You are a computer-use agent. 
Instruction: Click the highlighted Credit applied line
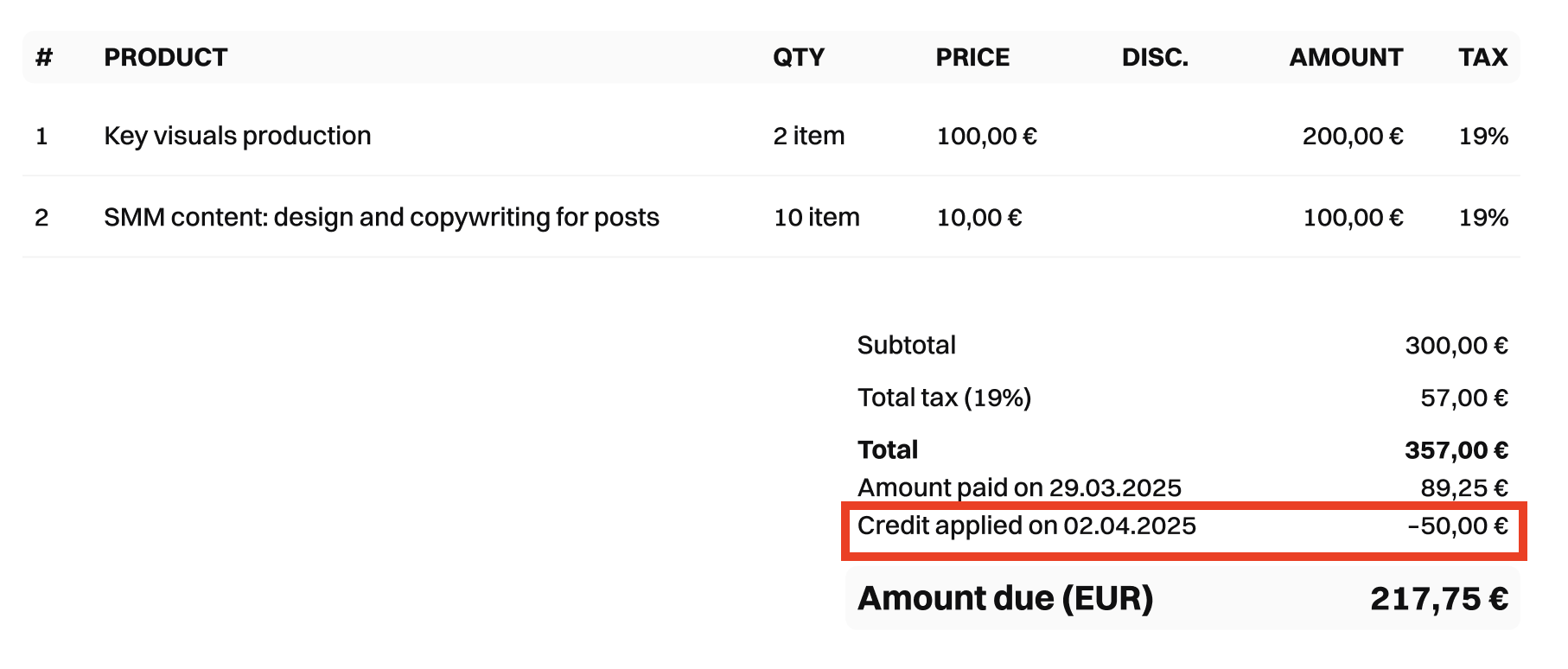1026,526
